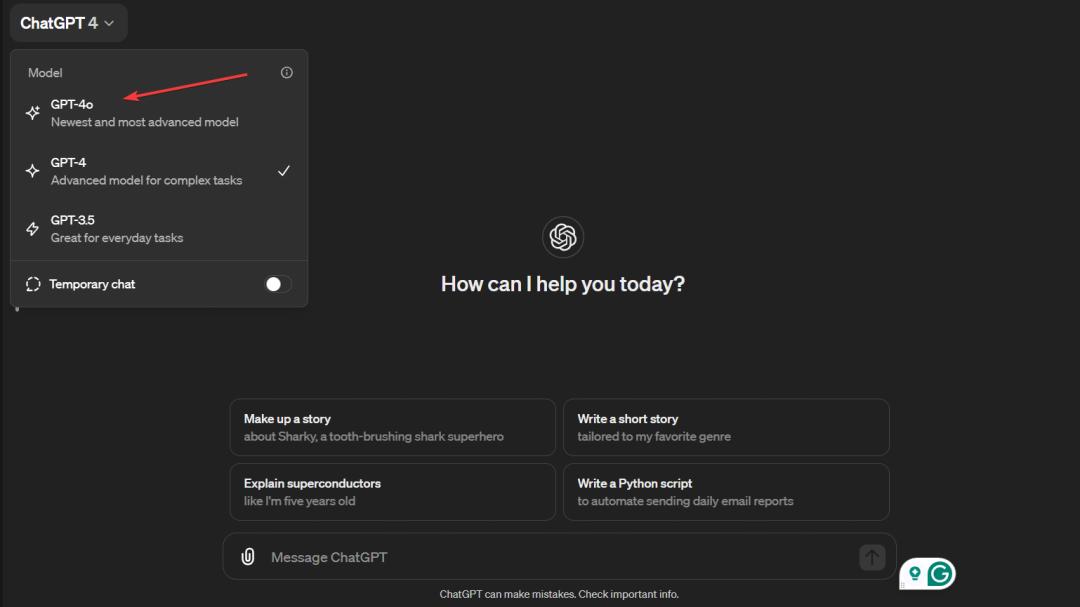Click the sparkle icon next to GPT-4o
Screen dimensions: 1080x607
coord(33,113)
